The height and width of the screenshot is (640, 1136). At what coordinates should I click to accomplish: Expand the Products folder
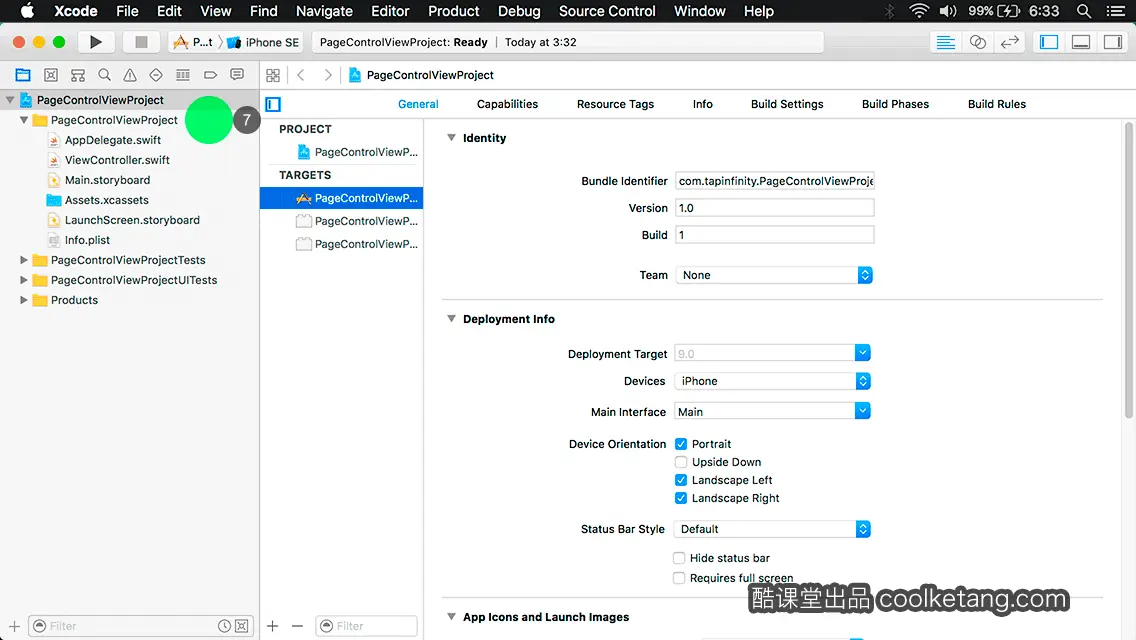tap(24, 299)
